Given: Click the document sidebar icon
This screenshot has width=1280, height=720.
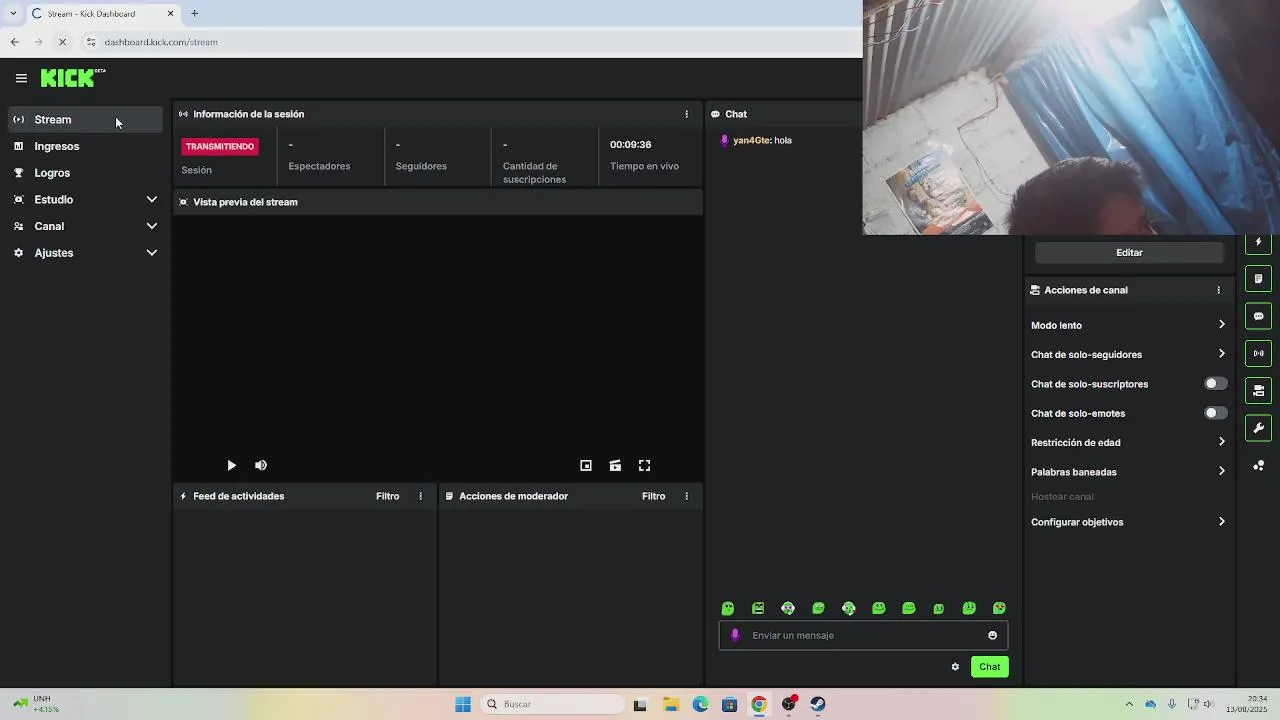Looking at the screenshot, I should (1258, 279).
